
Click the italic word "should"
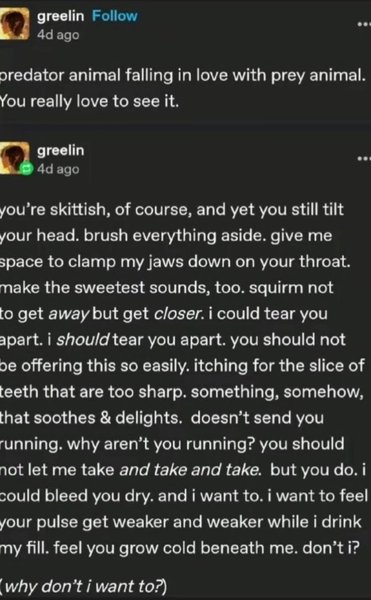point(83,339)
